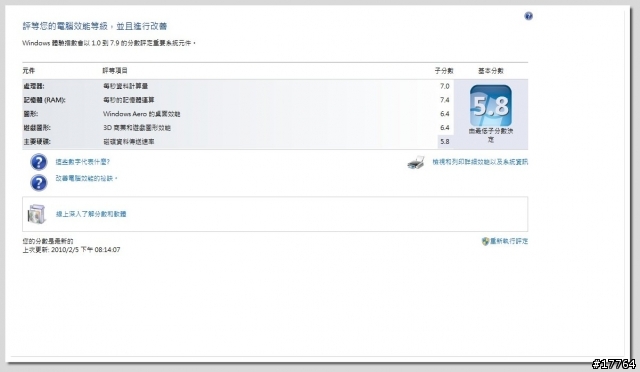Click the software box icon beside 線上深入了解

pyautogui.click(x=36, y=214)
